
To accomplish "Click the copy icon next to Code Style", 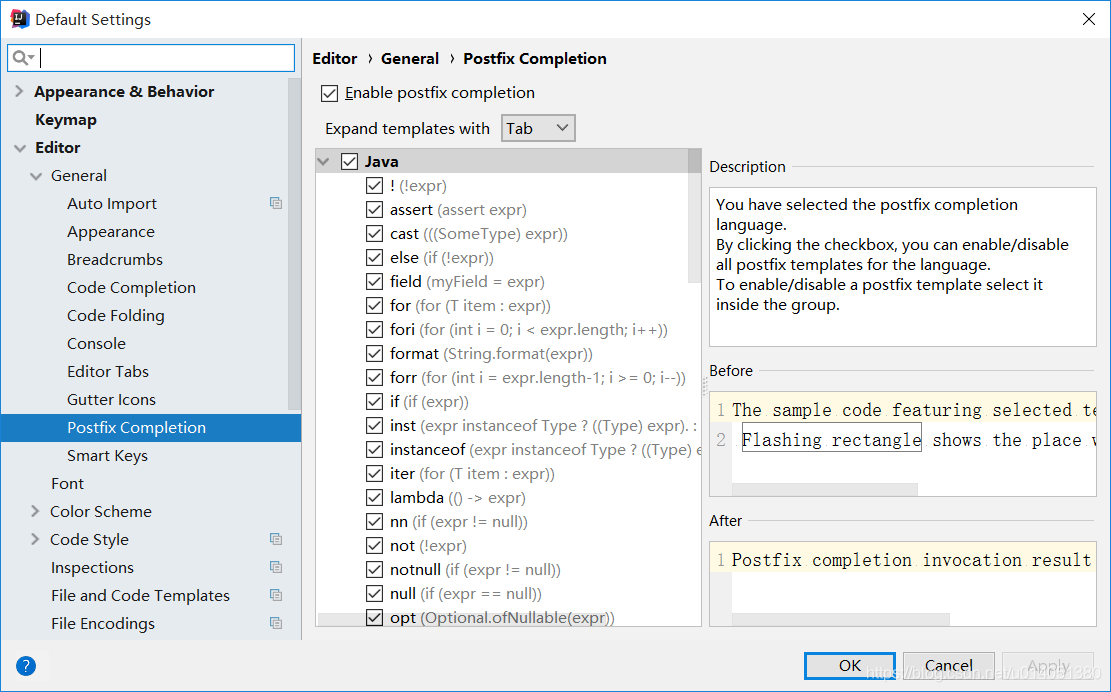I will (x=276, y=539).
